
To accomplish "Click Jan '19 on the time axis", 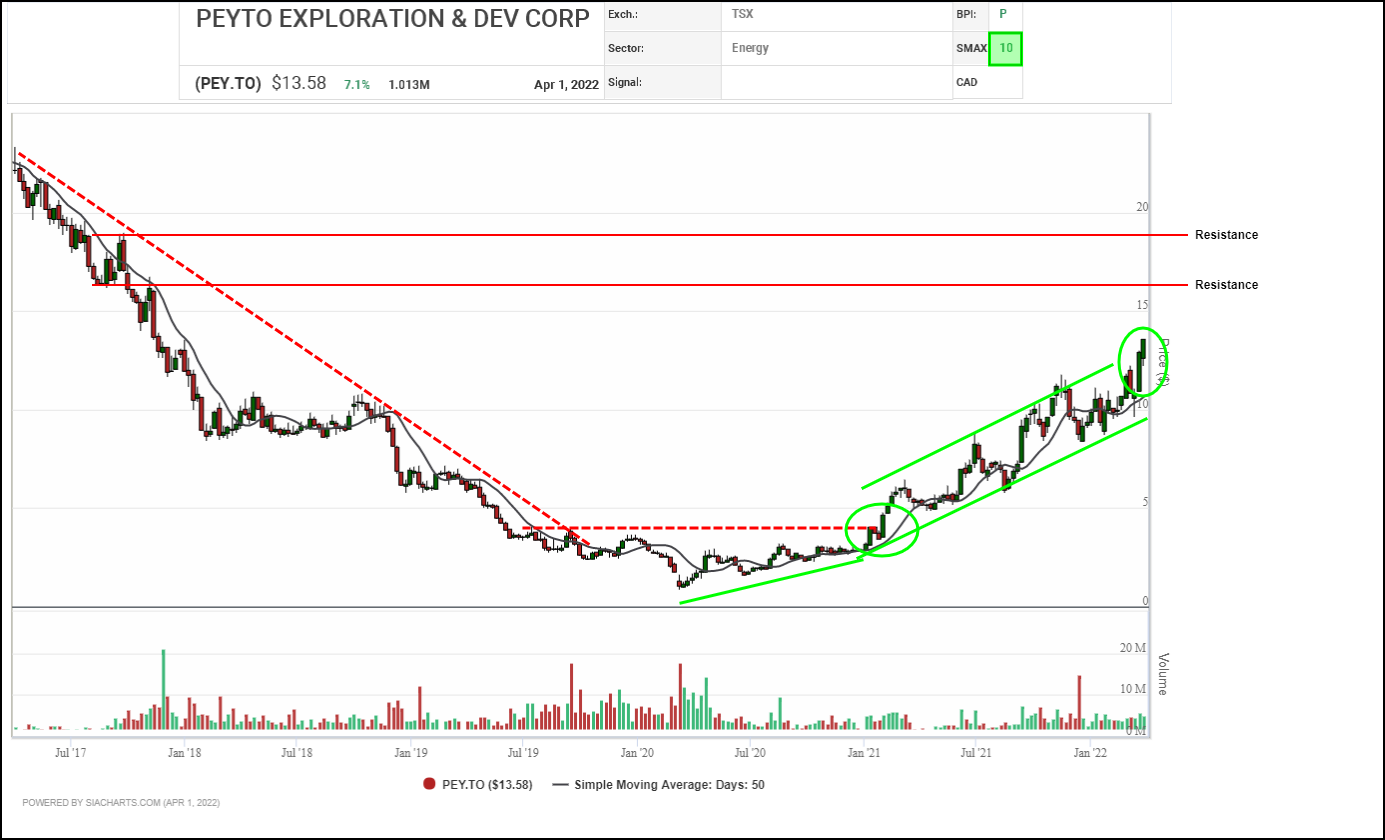I will [411, 751].
